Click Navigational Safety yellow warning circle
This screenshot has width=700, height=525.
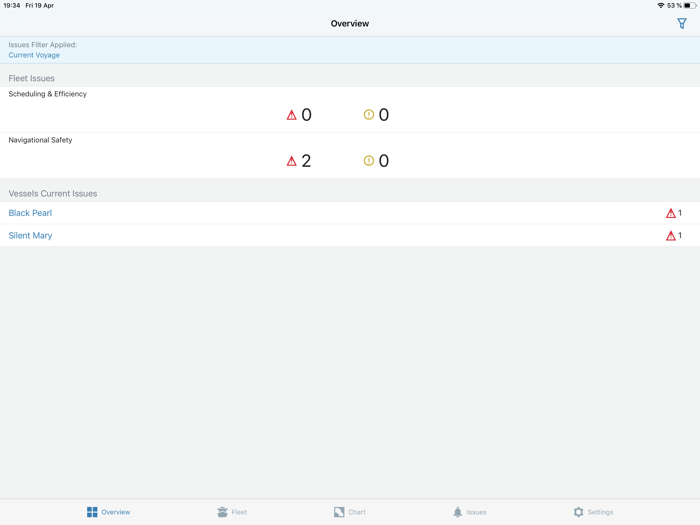point(369,161)
